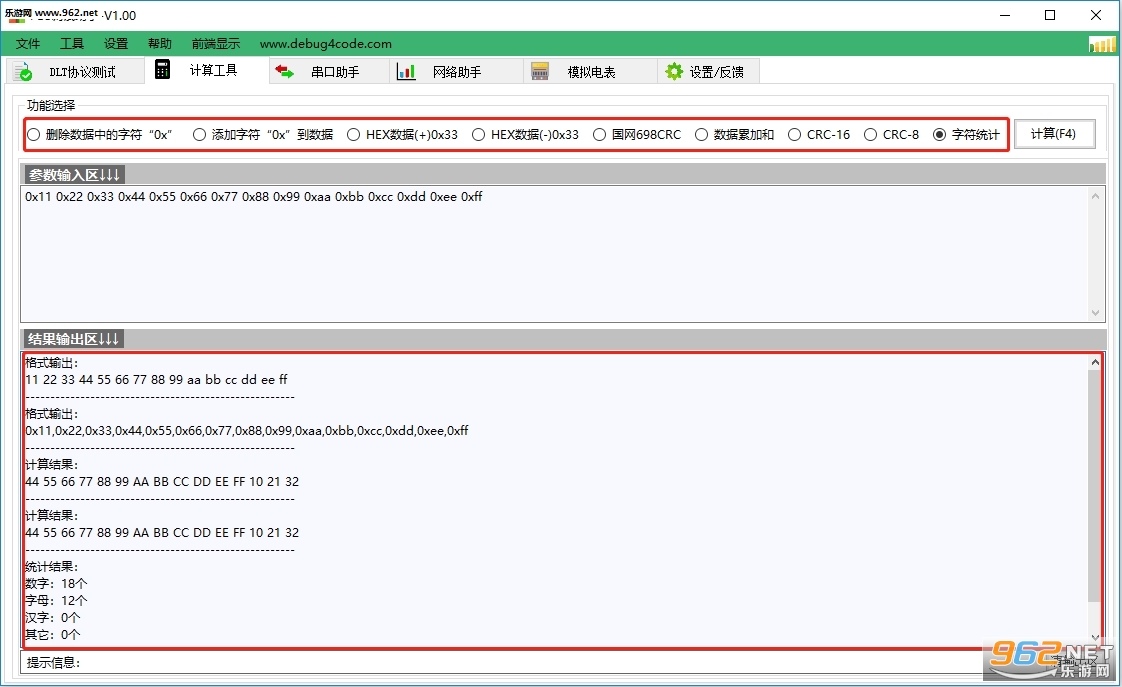Click the simulated meter device icon

coord(540,72)
